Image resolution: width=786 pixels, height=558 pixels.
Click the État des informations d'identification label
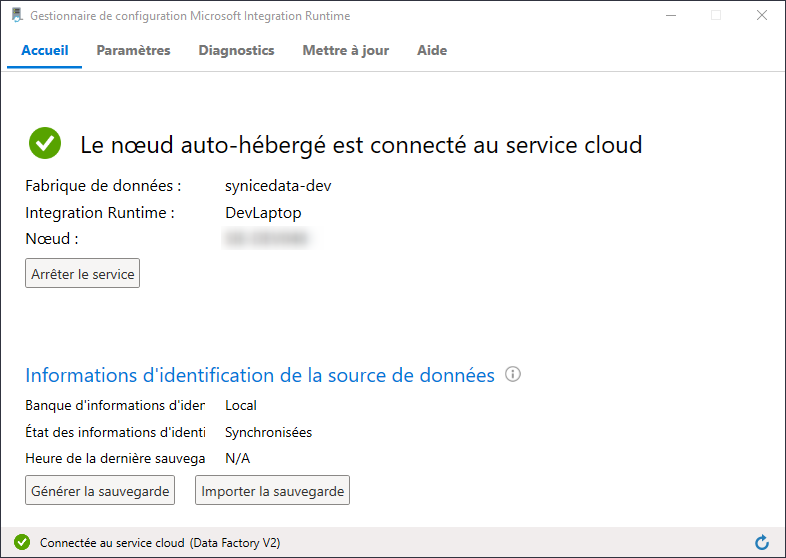click(115, 432)
